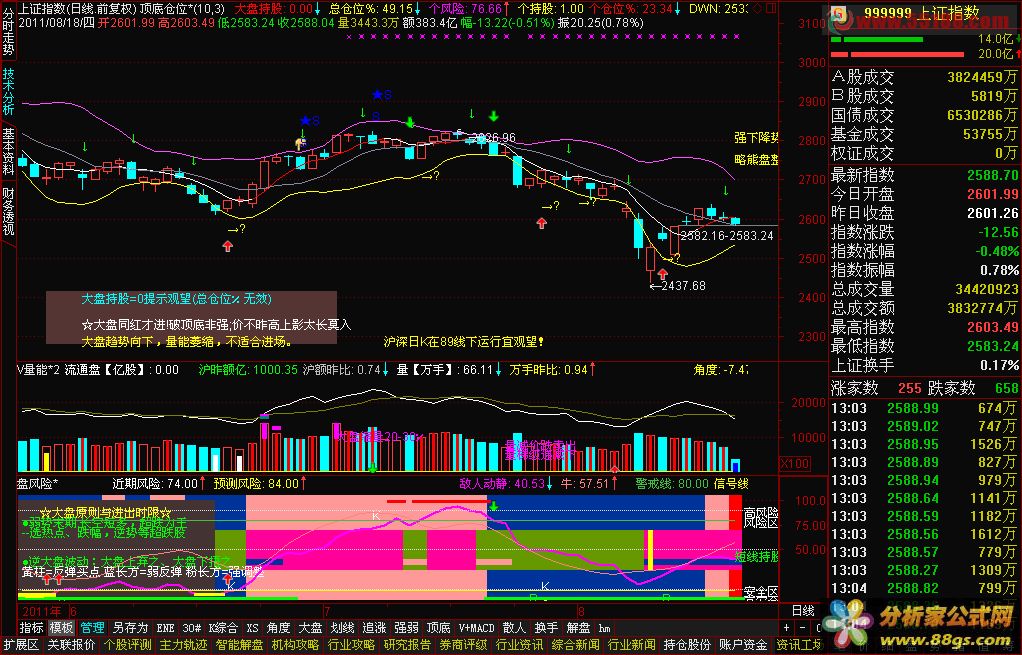
Task: Select the hm template
Action: click(x=604, y=628)
